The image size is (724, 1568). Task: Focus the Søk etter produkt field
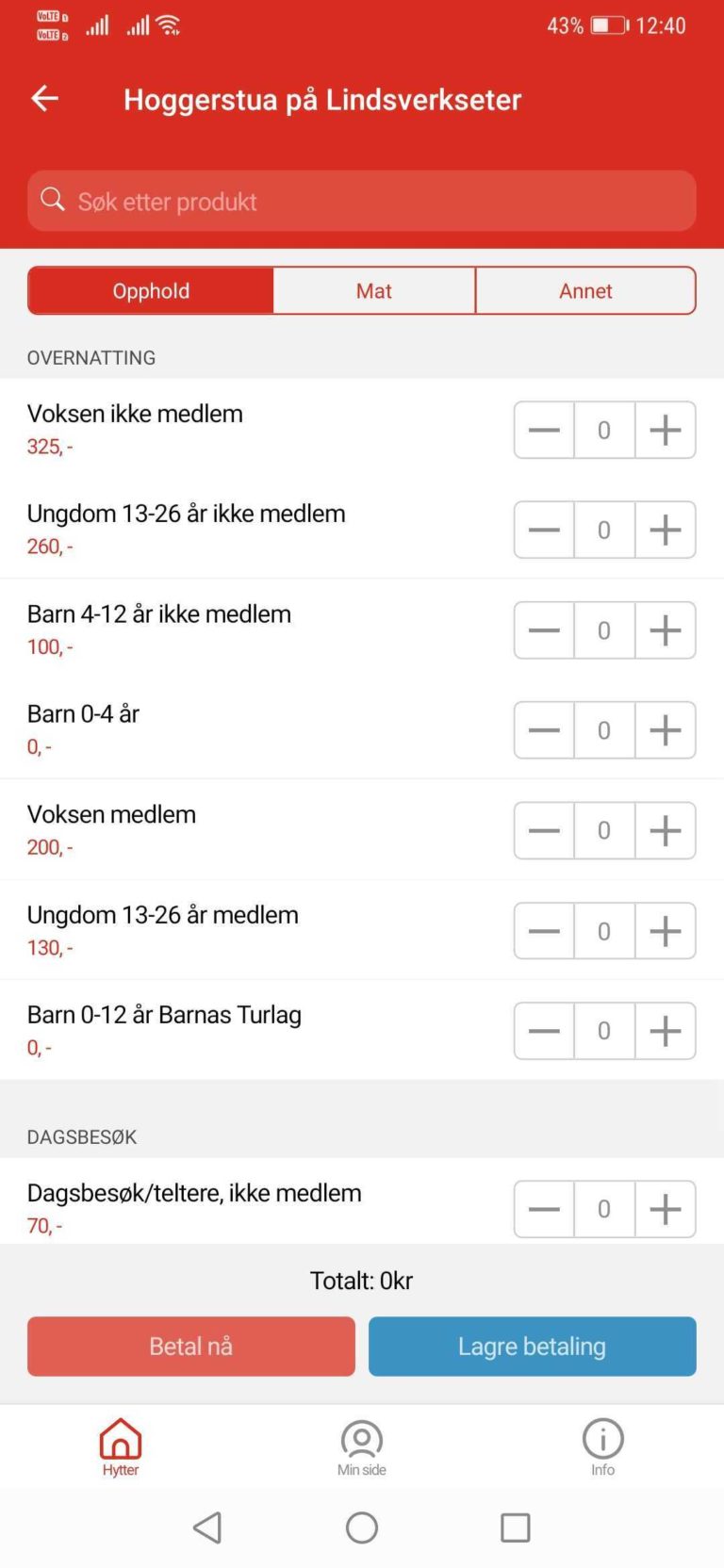[x=362, y=201]
